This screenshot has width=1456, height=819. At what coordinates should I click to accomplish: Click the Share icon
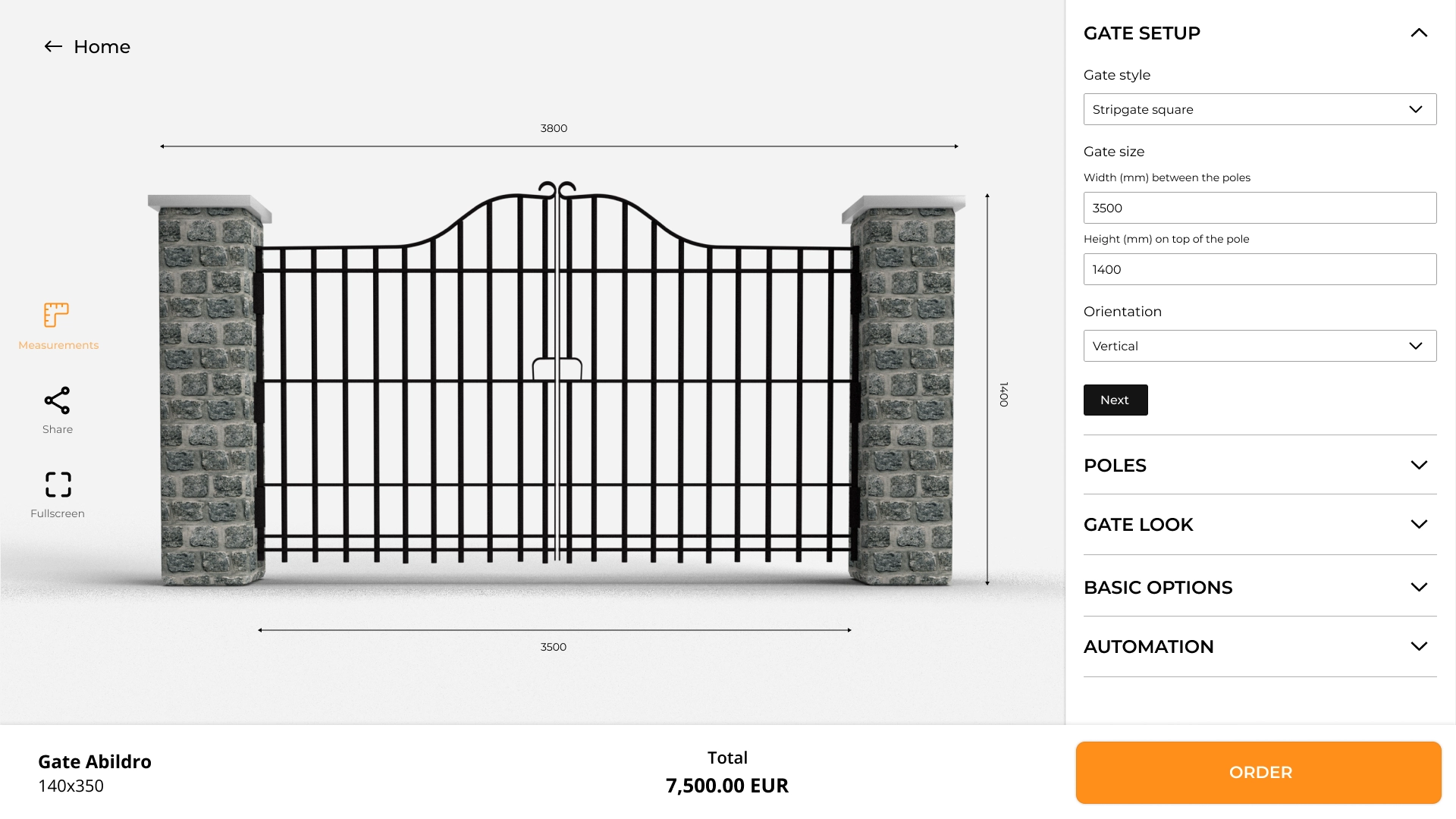pos(57,401)
